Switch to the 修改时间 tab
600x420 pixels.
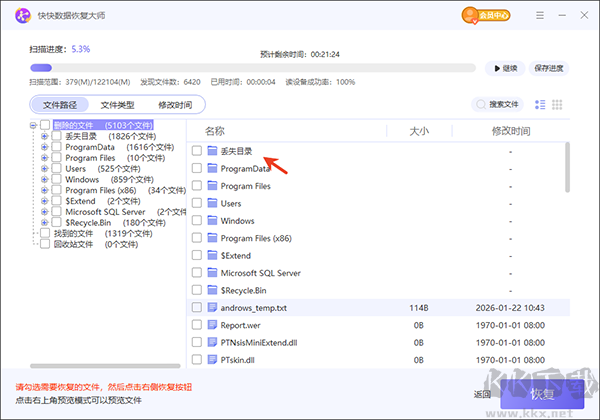[175, 105]
